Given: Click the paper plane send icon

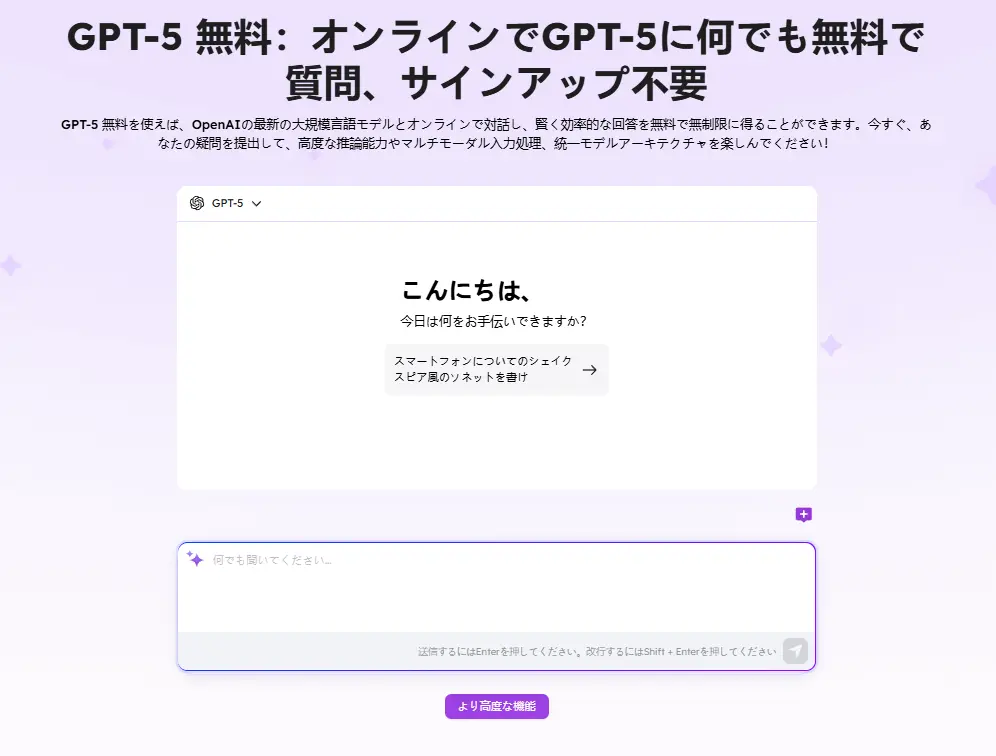Looking at the screenshot, I should point(795,650).
